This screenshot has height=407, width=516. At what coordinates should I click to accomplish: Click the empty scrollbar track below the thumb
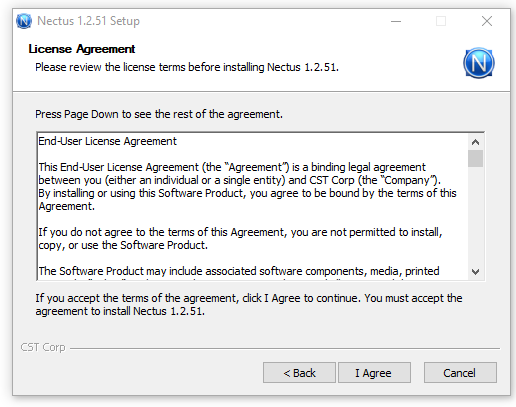(475, 215)
